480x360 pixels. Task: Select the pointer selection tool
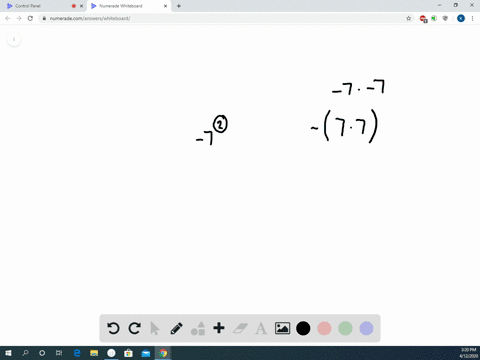pyautogui.click(x=155, y=328)
